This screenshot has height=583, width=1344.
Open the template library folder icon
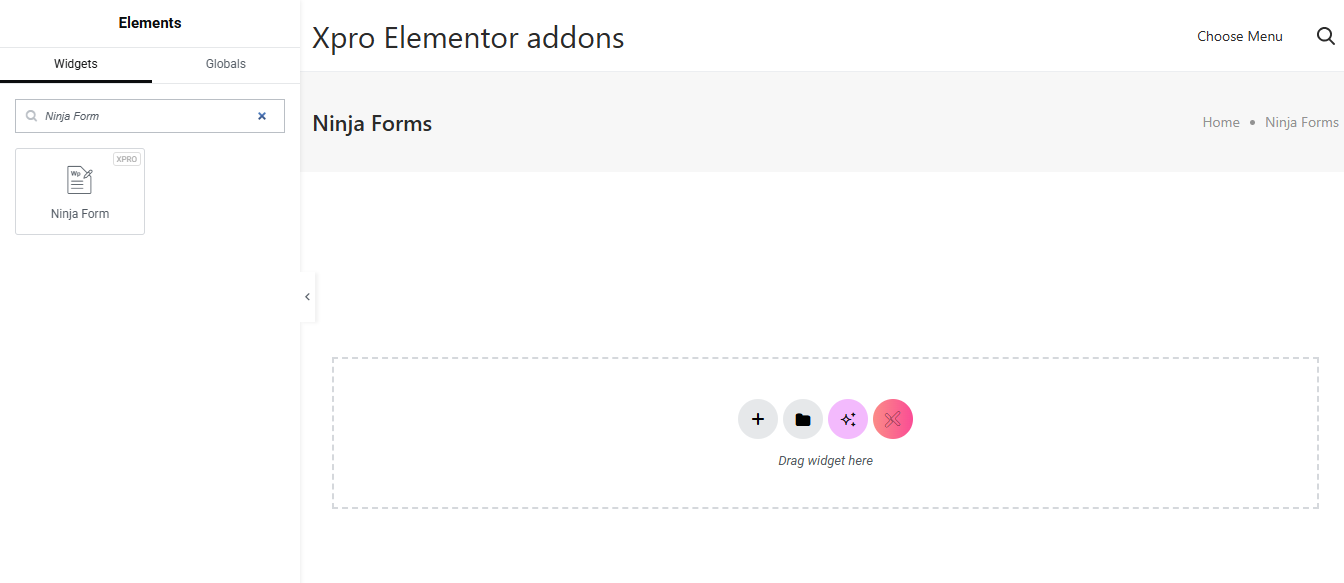click(x=803, y=419)
